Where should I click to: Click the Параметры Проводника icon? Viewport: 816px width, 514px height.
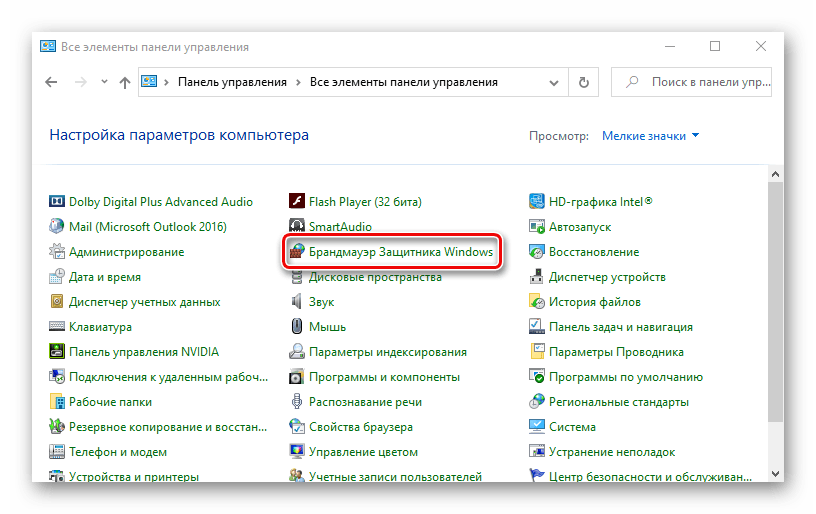click(x=537, y=351)
